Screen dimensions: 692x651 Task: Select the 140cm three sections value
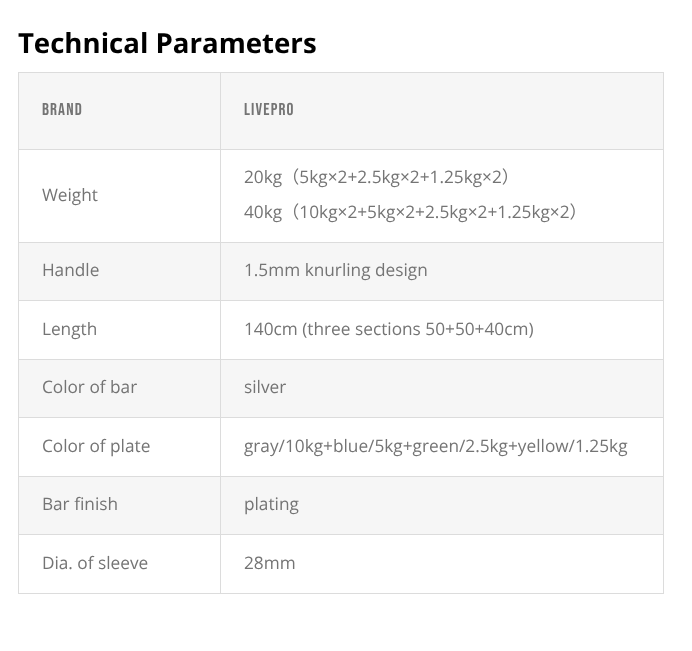pyautogui.click(x=388, y=329)
